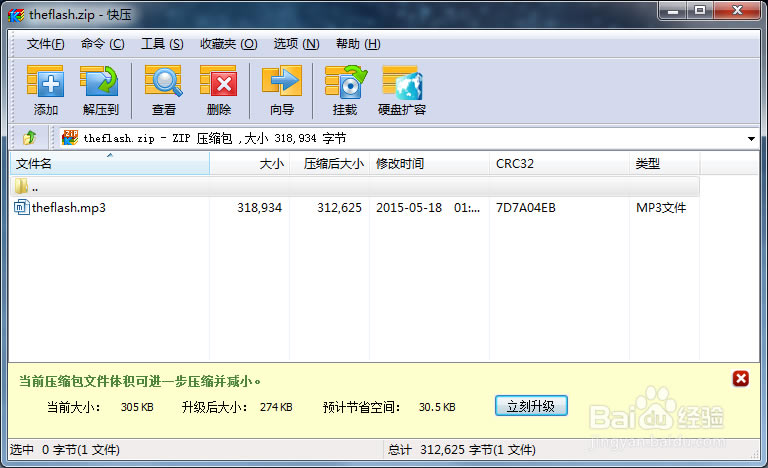Viewport: 768px width, 468px height.
Task: Click 选中 0 字节 status bar text
Action: (65, 449)
